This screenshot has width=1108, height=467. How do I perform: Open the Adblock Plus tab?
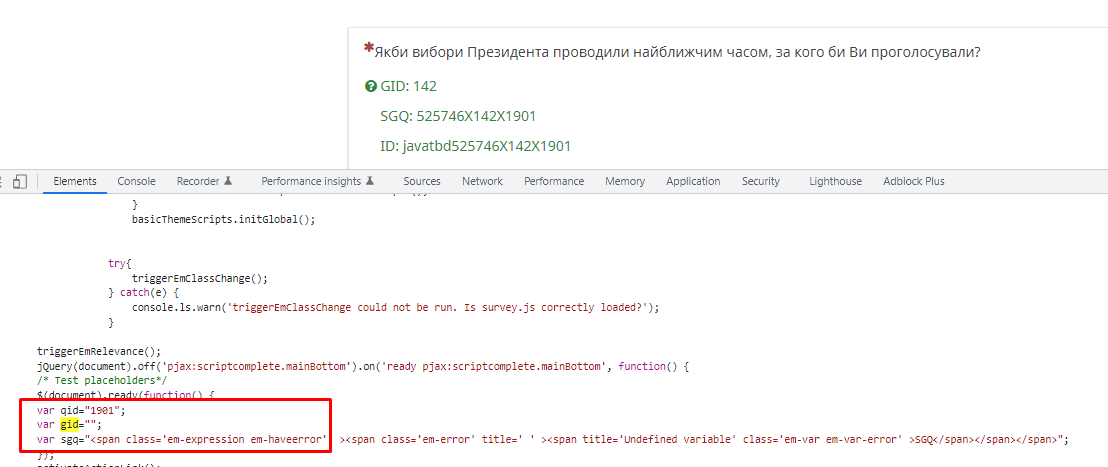[913, 181]
